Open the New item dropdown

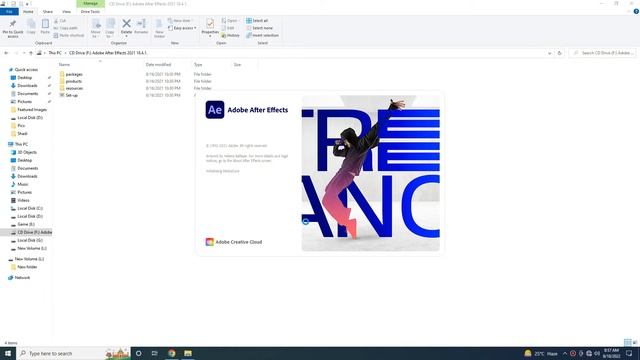click(180, 21)
